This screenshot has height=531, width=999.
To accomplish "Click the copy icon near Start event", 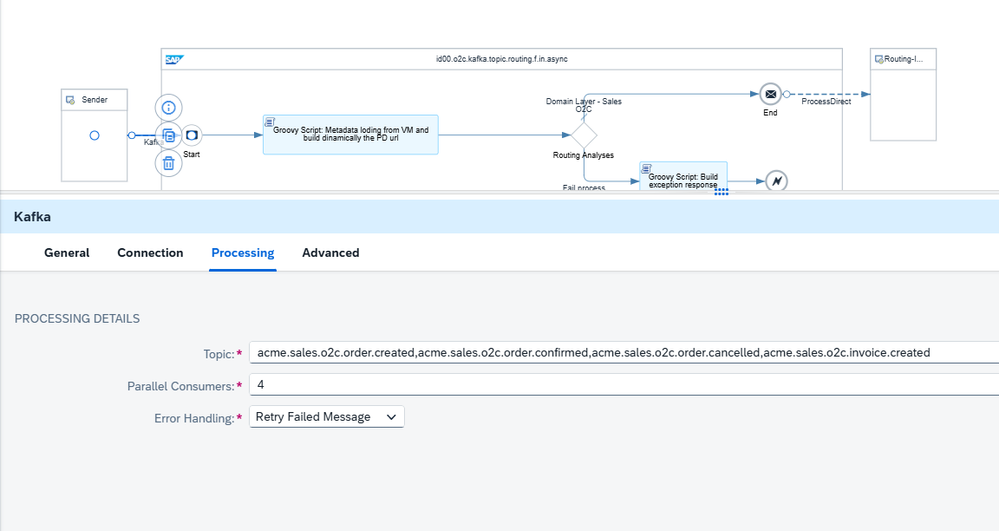I will 168,136.
